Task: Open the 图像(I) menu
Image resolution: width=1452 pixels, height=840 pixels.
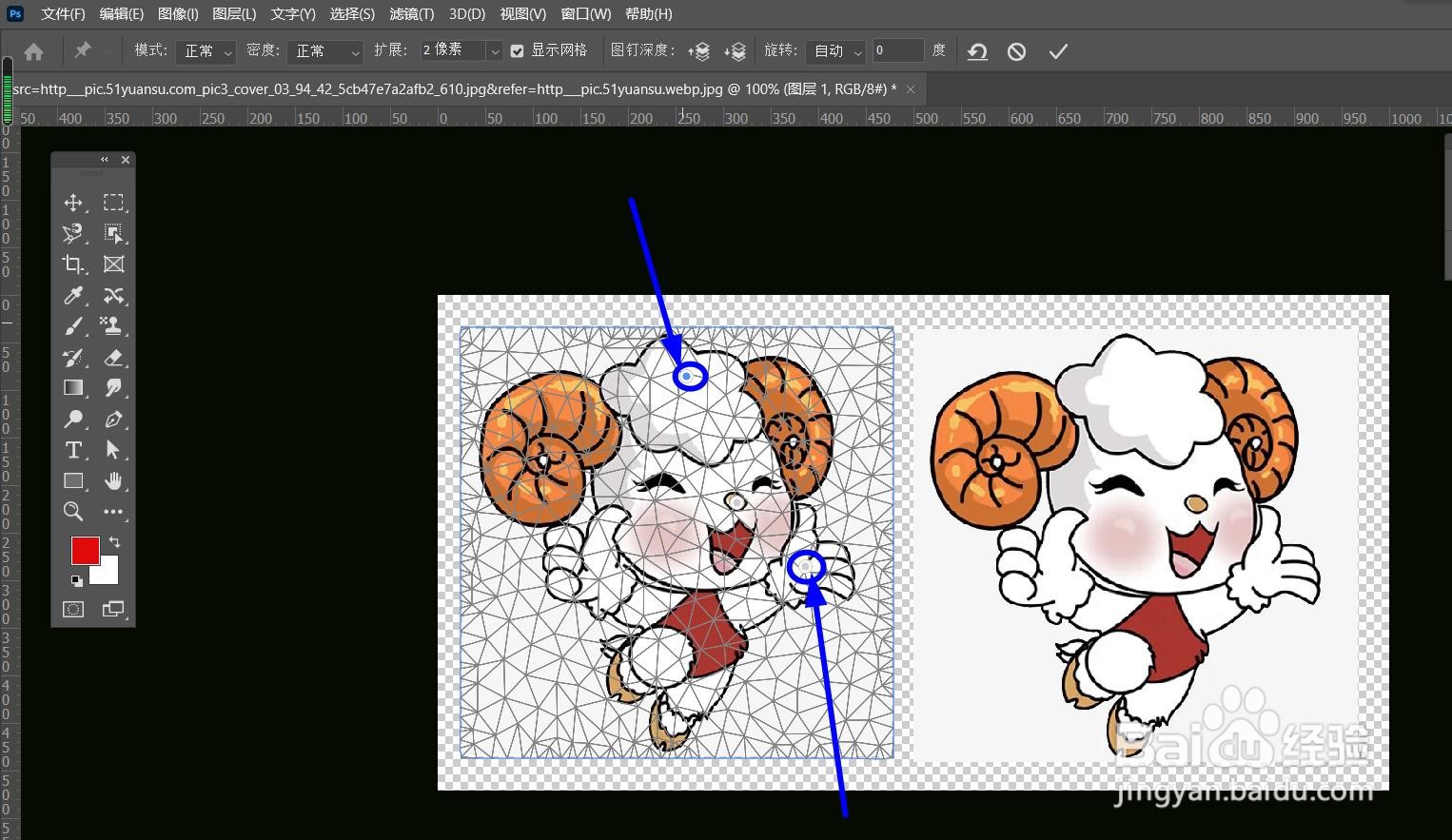Action: point(178,13)
